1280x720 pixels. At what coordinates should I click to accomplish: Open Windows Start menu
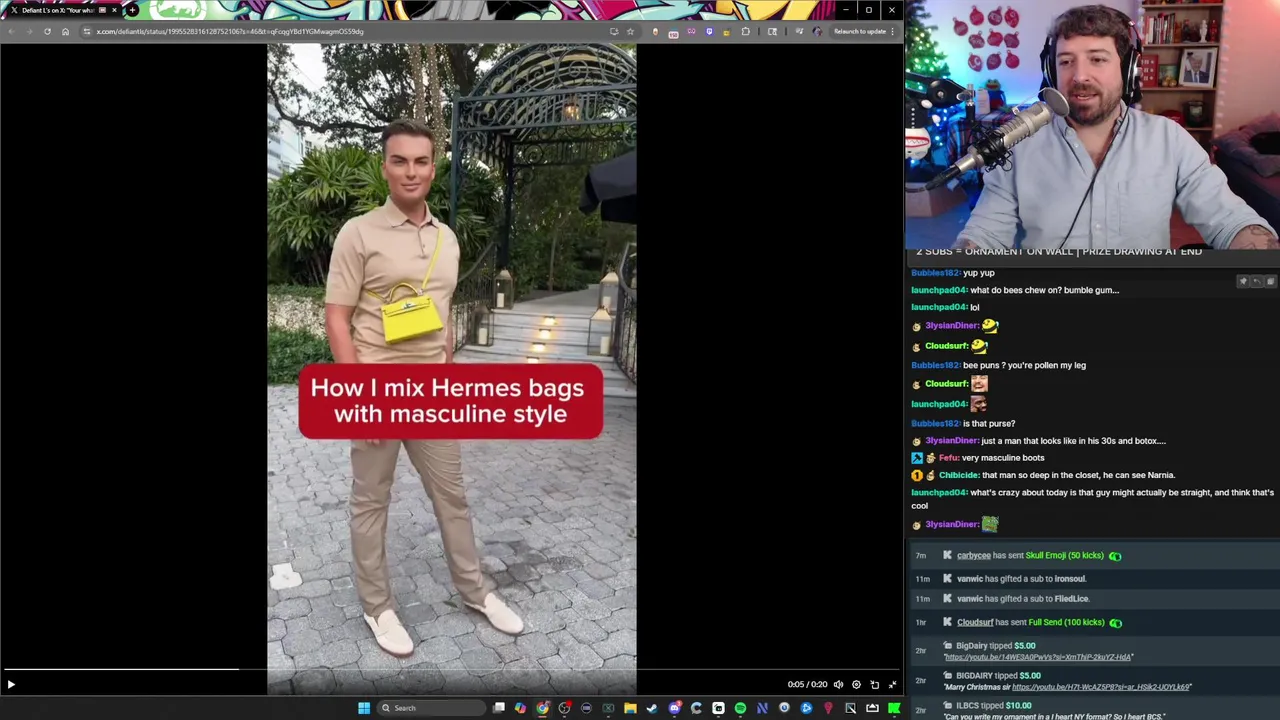[x=364, y=708]
